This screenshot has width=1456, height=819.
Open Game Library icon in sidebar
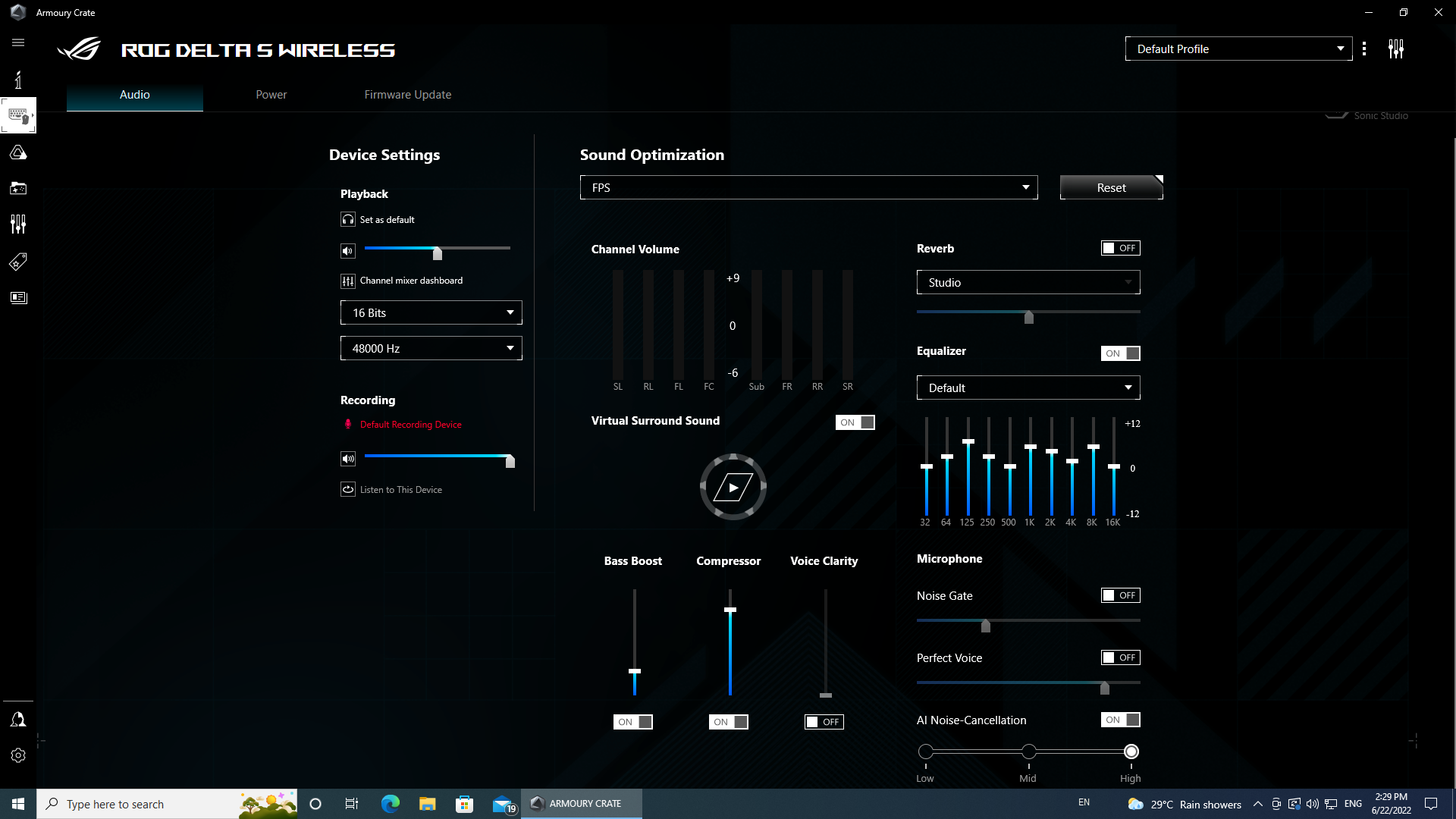[18, 188]
